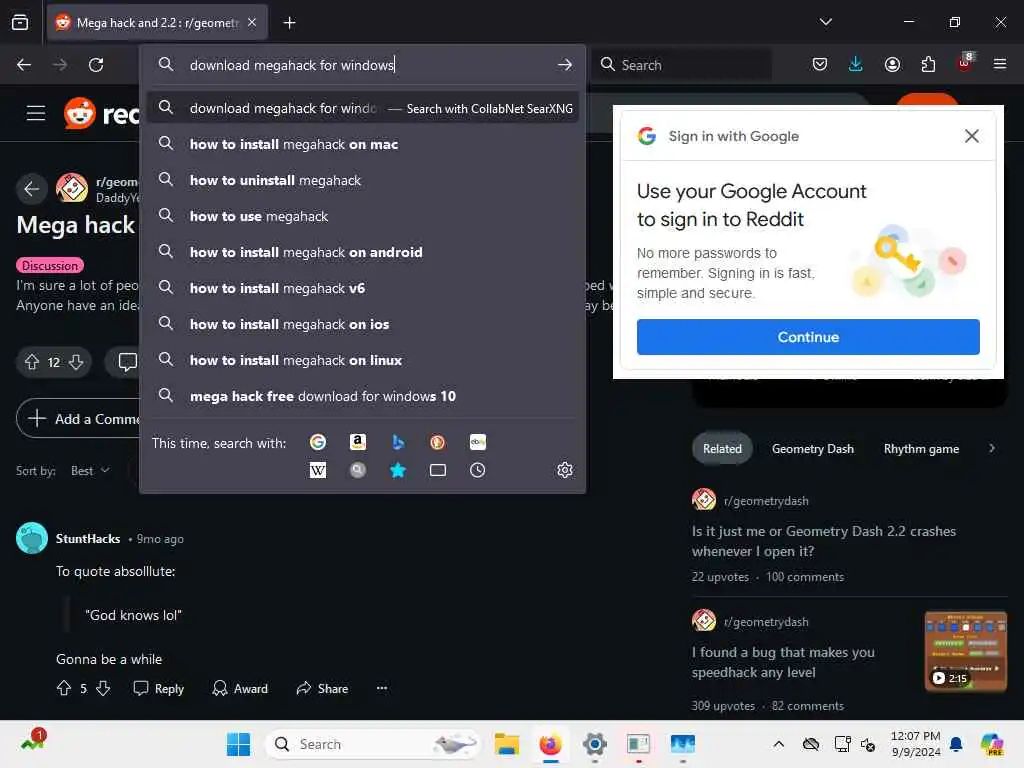Viewport: 1024px width, 768px height.
Task: Choose suggestion 'how to install megahack v6'
Action: coord(362,288)
